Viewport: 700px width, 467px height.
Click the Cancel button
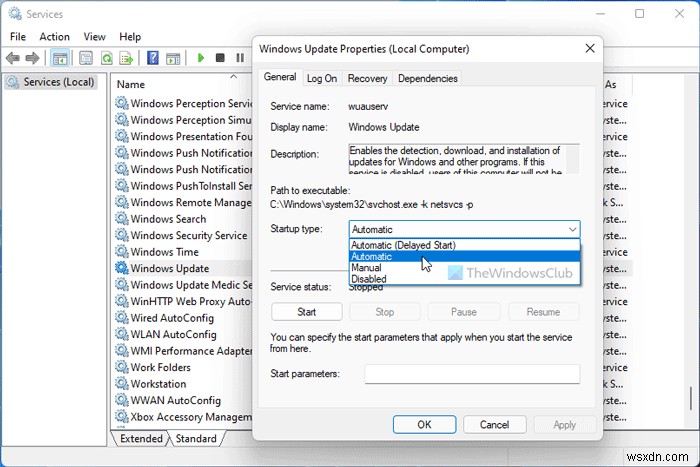[x=494, y=424]
